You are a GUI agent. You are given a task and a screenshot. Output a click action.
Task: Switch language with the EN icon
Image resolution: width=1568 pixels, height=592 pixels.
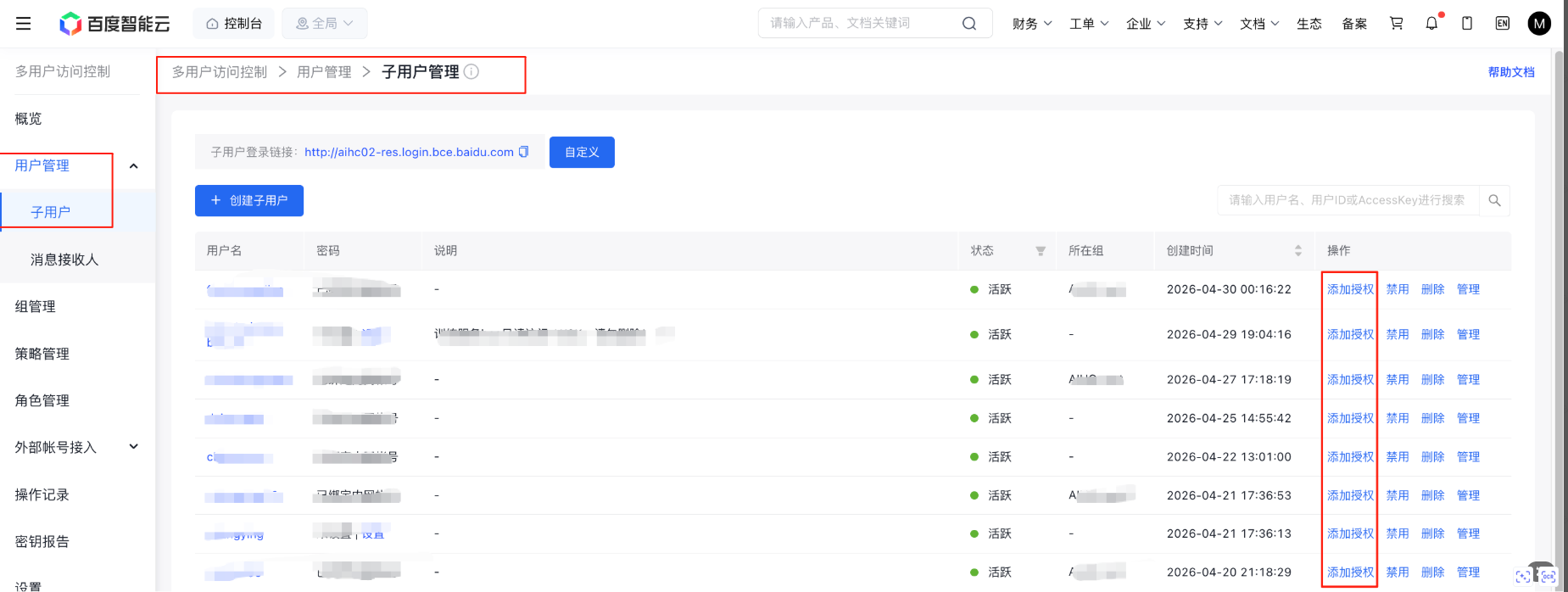tap(1503, 24)
